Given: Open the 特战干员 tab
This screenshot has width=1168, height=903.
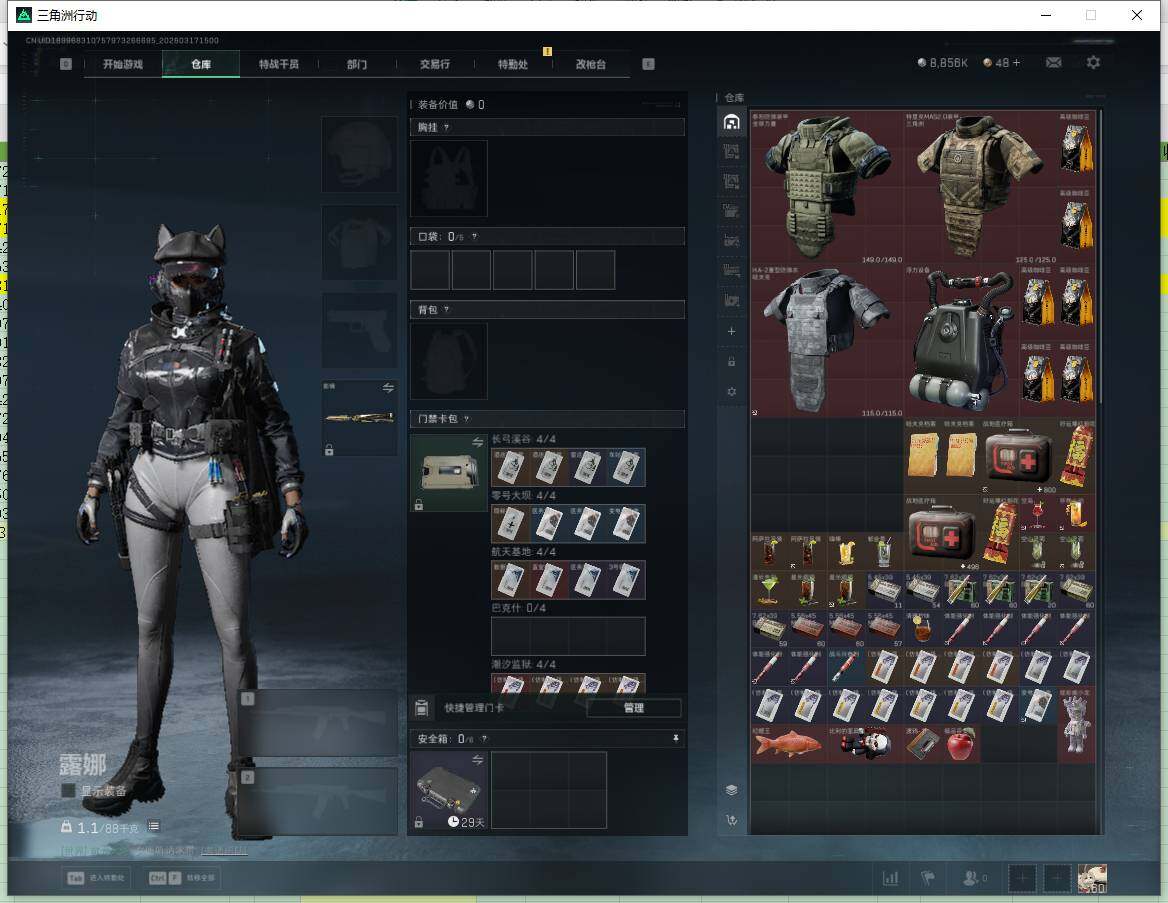Looking at the screenshot, I should point(279,64).
